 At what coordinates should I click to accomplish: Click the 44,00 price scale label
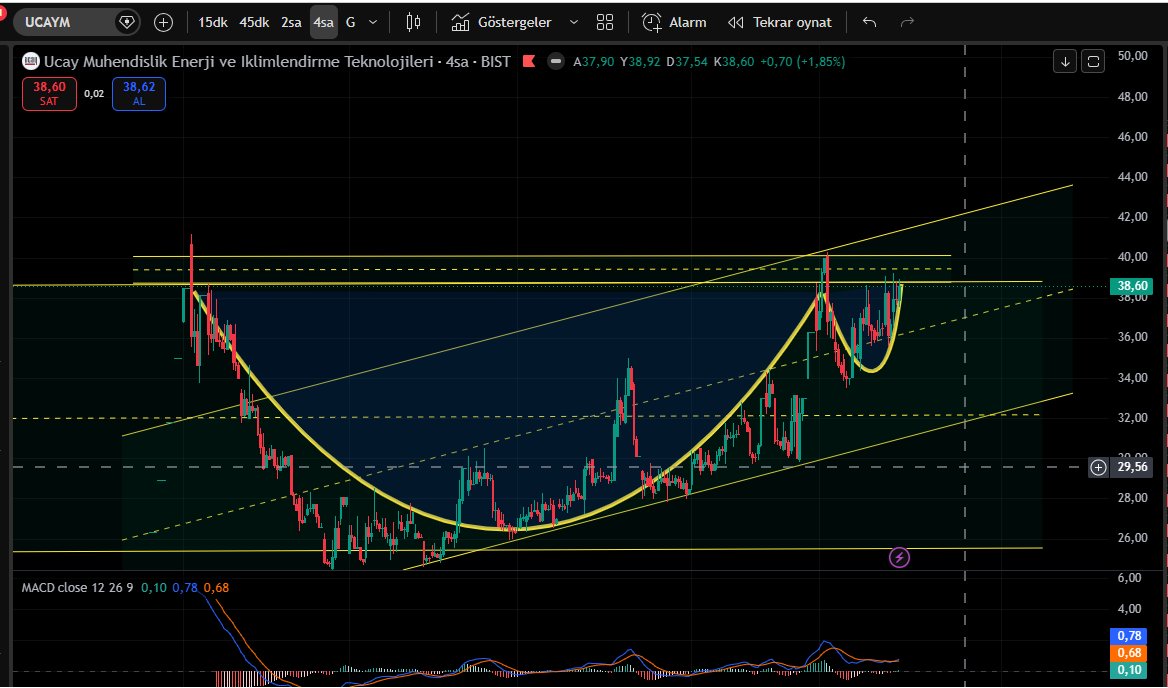coord(1132,176)
